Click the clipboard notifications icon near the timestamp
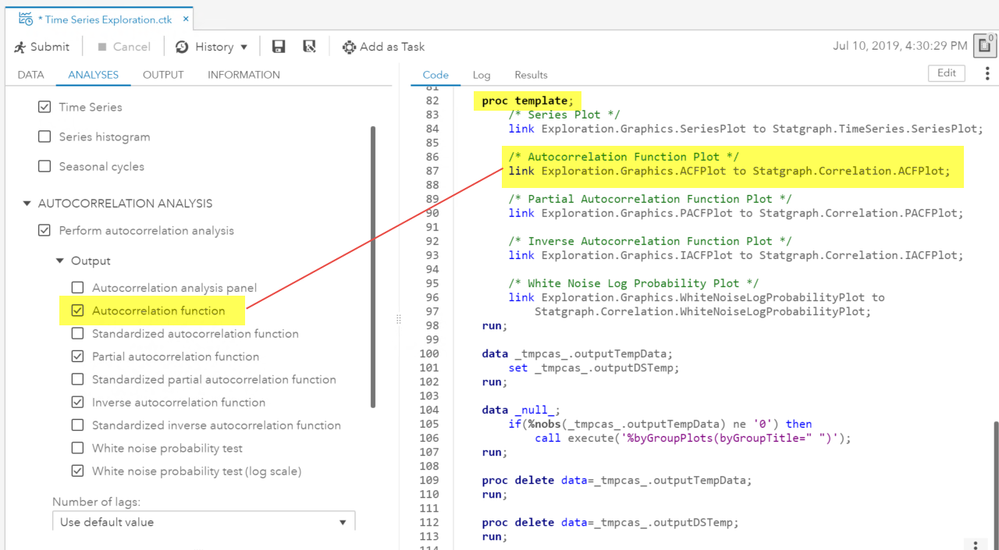The width and height of the screenshot is (999, 550). pos(985,45)
